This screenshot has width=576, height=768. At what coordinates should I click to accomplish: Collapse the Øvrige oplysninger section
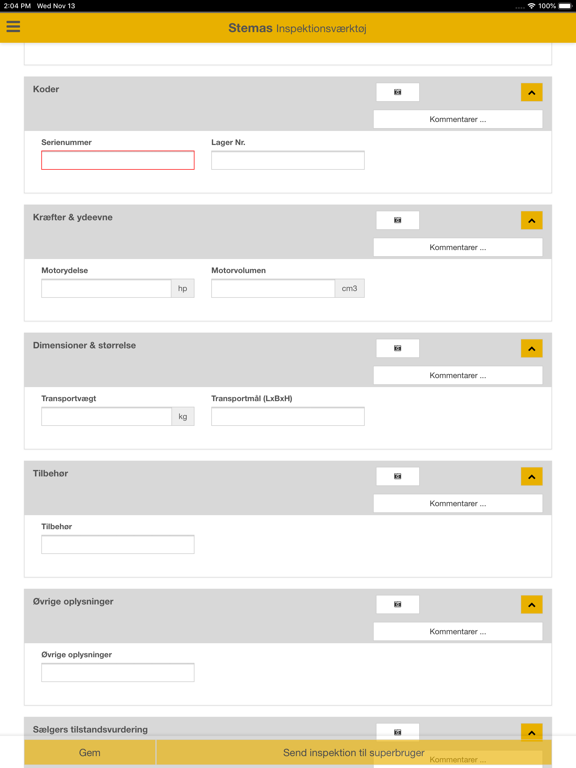(x=531, y=605)
